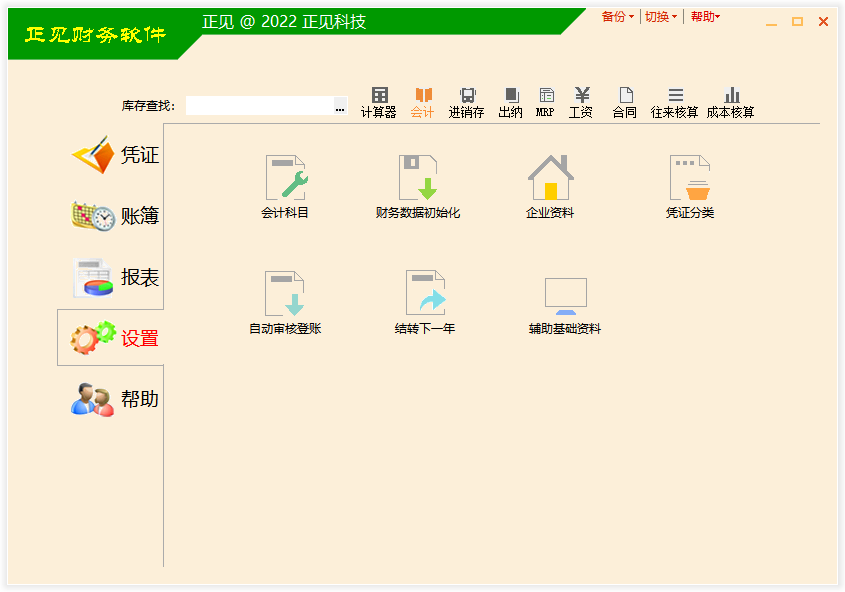Image resolution: width=845 pixels, height=592 pixels.
Task: Expand the 切换 dropdown menu
Action: [x=660, y=17]
